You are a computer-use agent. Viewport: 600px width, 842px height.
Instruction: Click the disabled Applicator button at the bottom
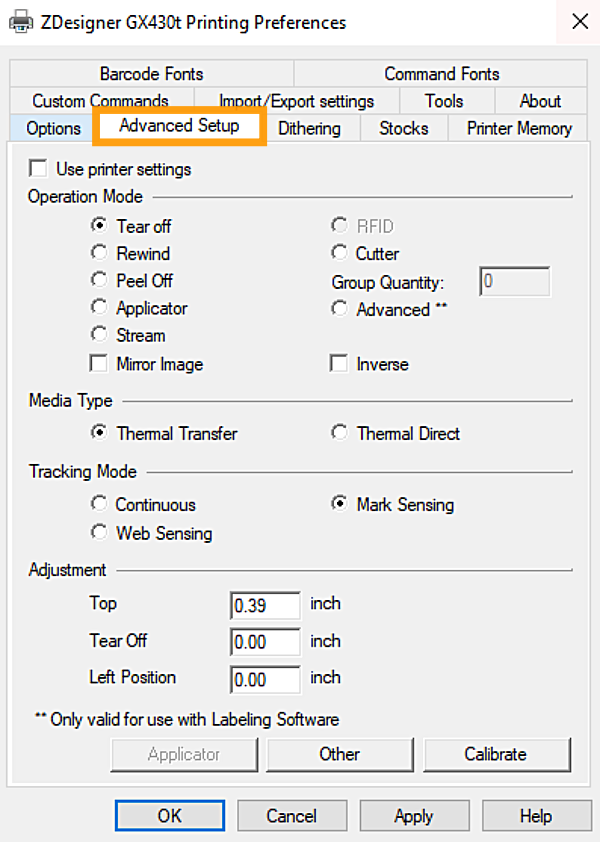tap(184, 754)
